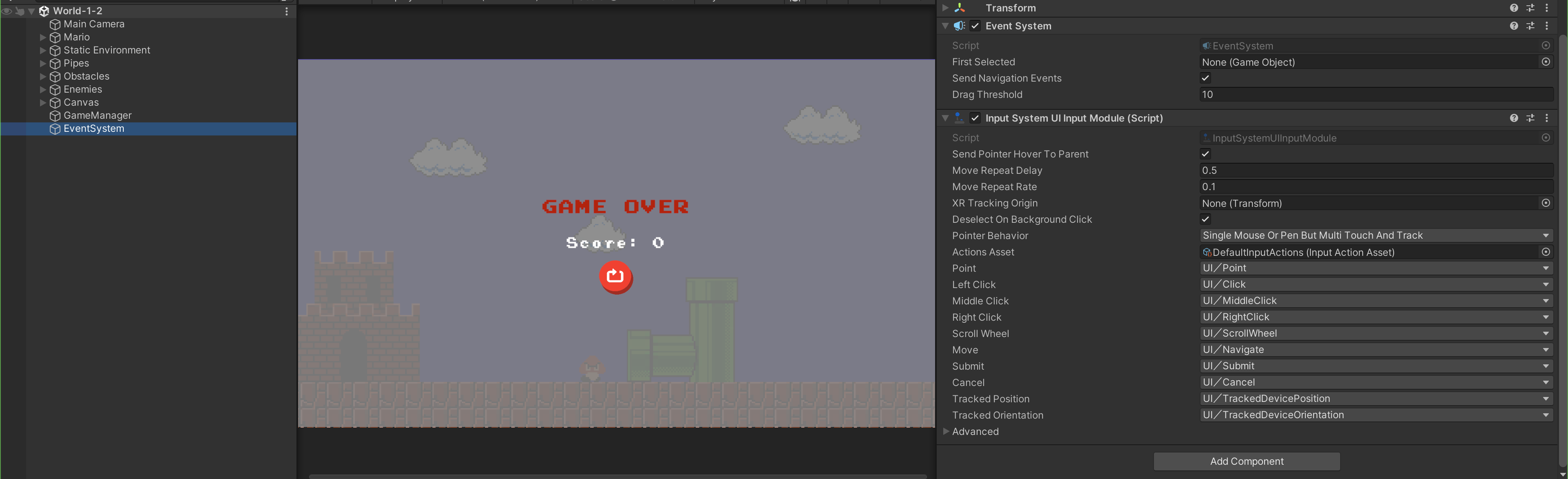The image size is (1568, 479).
Task: Open the Cancel action dropdown
Action: pos(1376,383)
